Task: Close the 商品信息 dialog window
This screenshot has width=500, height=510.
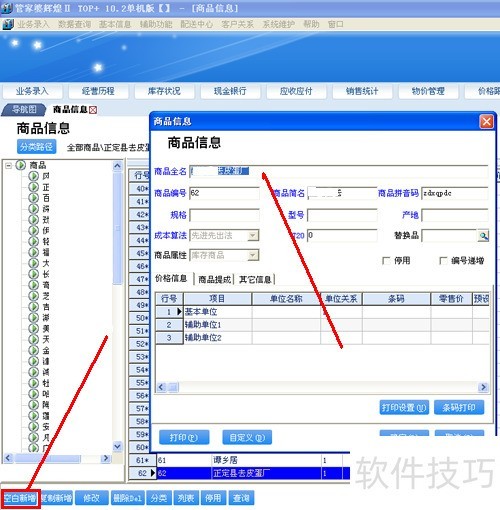Action: click(x=486, y=121)
